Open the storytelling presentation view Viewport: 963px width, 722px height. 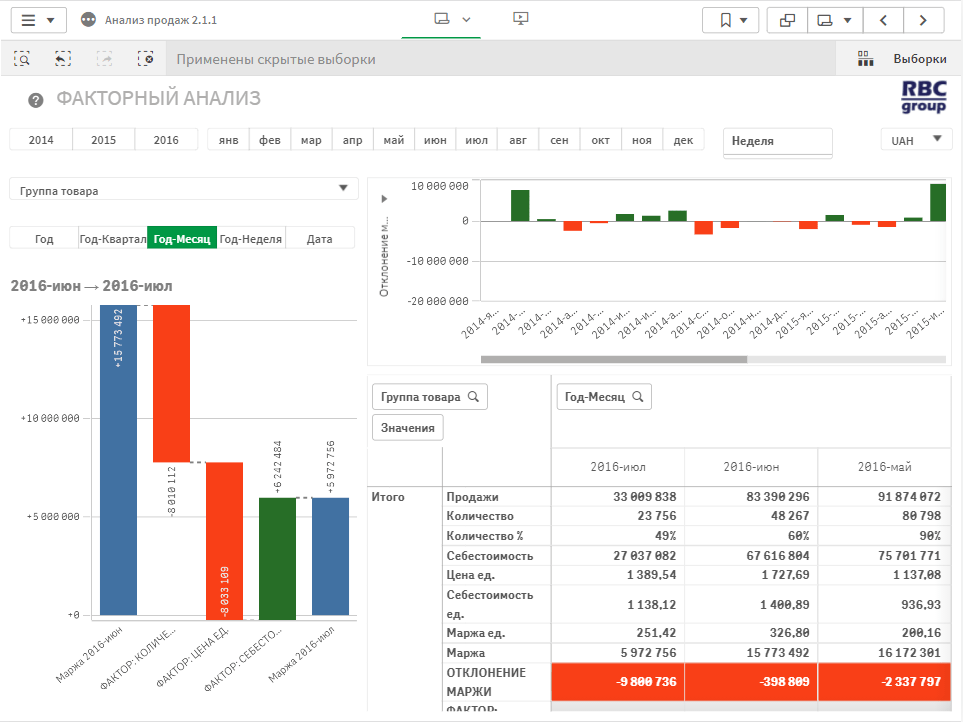520,19
